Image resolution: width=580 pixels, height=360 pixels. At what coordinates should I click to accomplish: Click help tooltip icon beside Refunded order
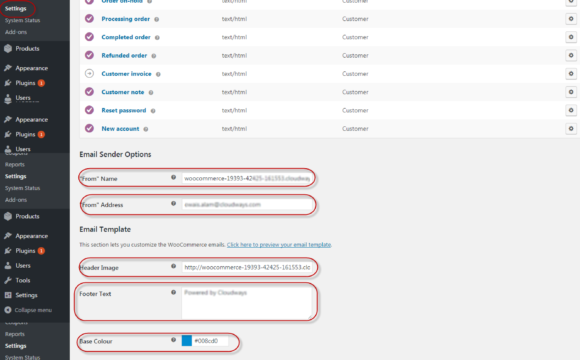(x=154, y=56)
